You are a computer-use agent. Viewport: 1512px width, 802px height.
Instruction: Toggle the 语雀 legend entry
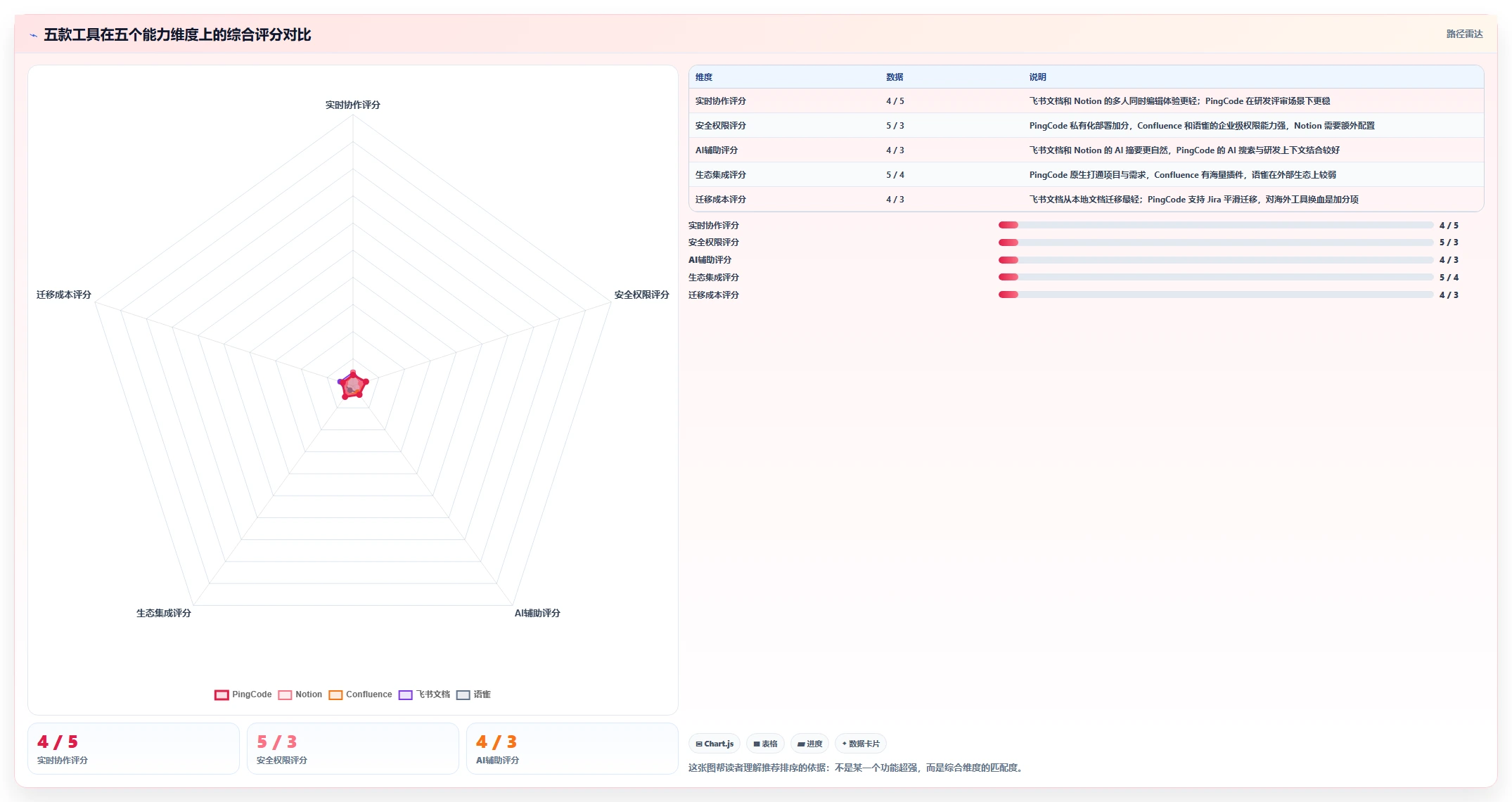[x=473, y=694]
